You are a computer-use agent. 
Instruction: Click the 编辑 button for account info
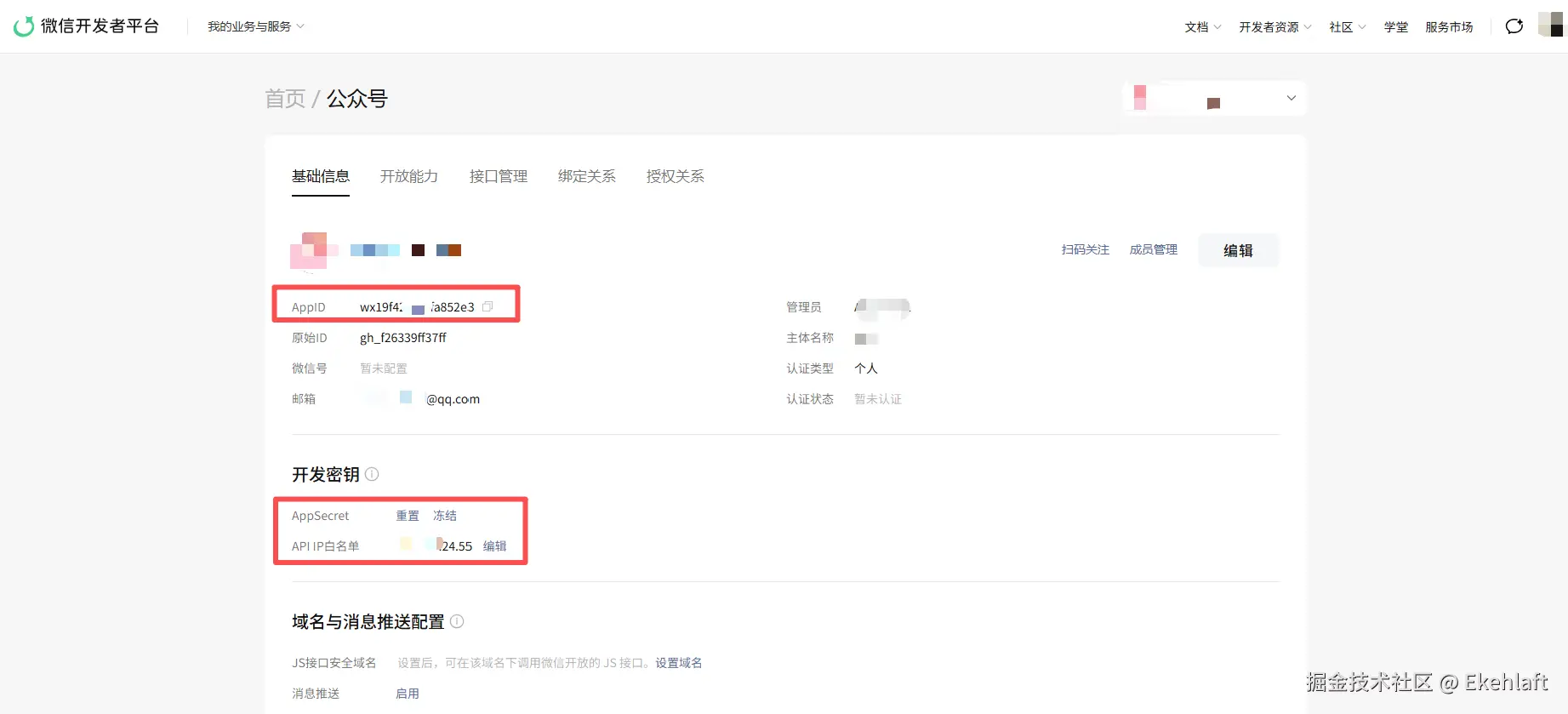pos(1238,250)
